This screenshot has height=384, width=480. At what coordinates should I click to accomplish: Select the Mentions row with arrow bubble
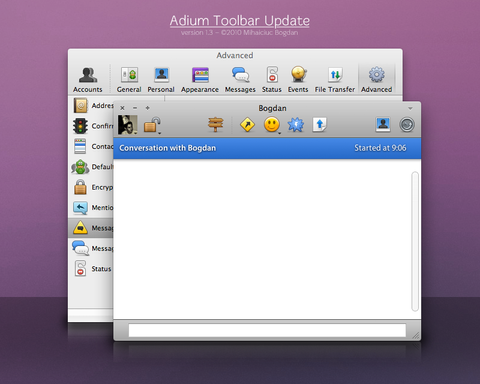(x=91, y=208)
